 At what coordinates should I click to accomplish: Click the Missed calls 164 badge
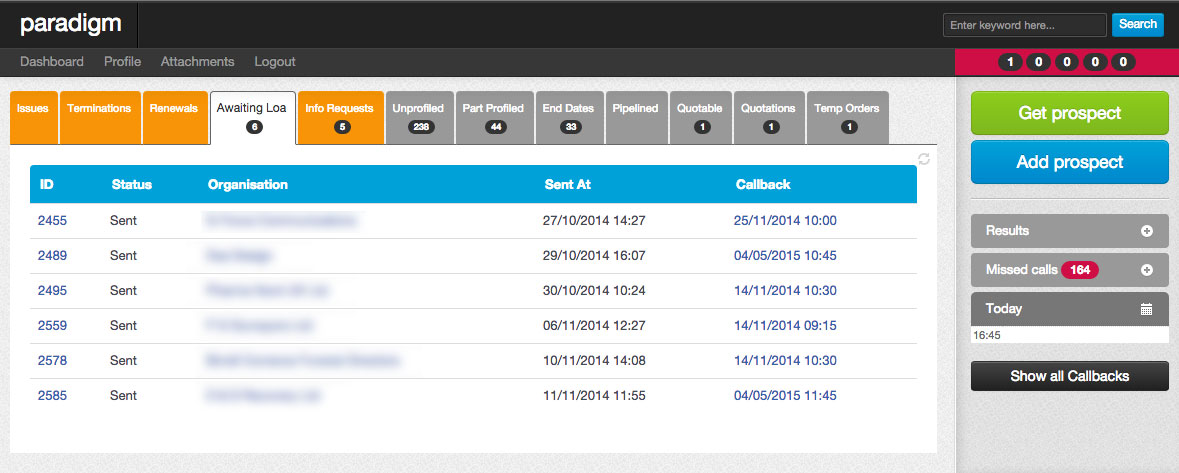point(1079,270)
